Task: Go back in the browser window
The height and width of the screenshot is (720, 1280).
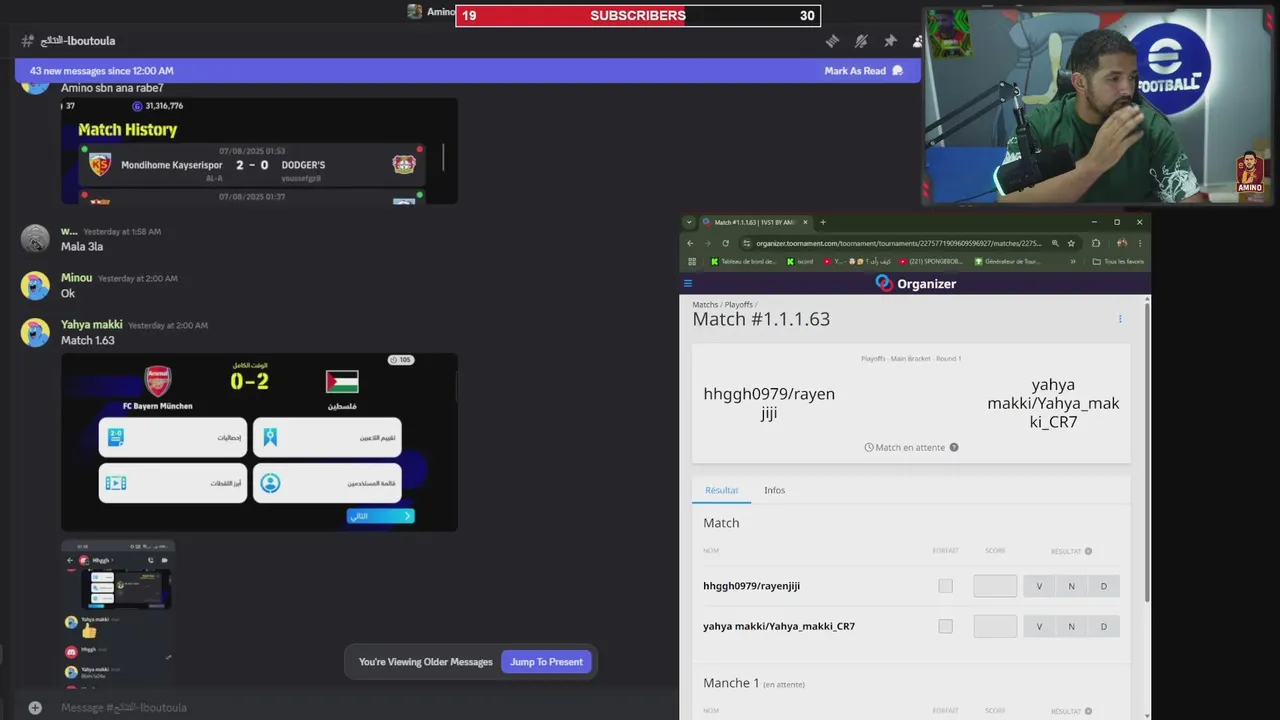Action: click(x=690, y=243)
